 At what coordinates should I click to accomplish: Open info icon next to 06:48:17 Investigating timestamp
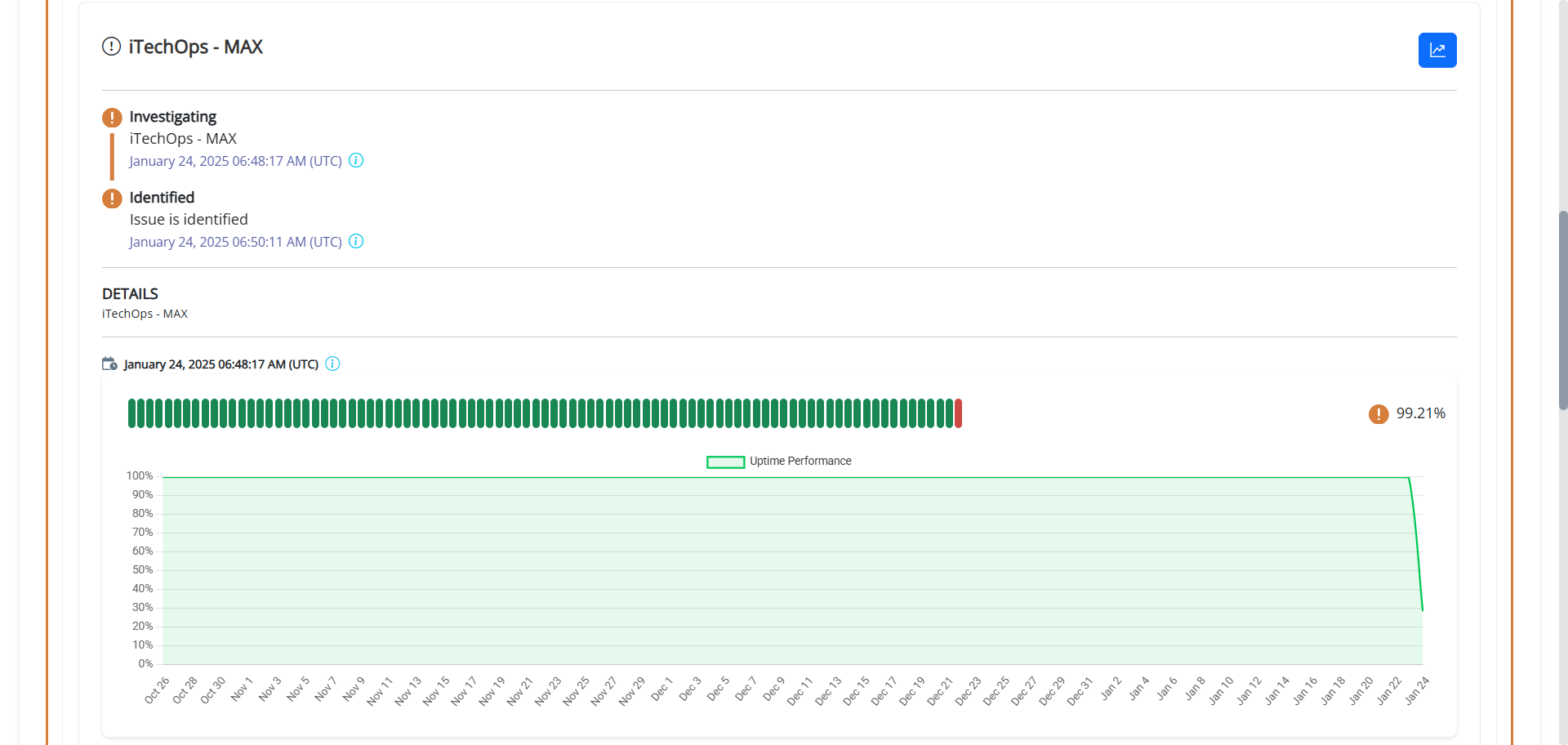(356, 160)
